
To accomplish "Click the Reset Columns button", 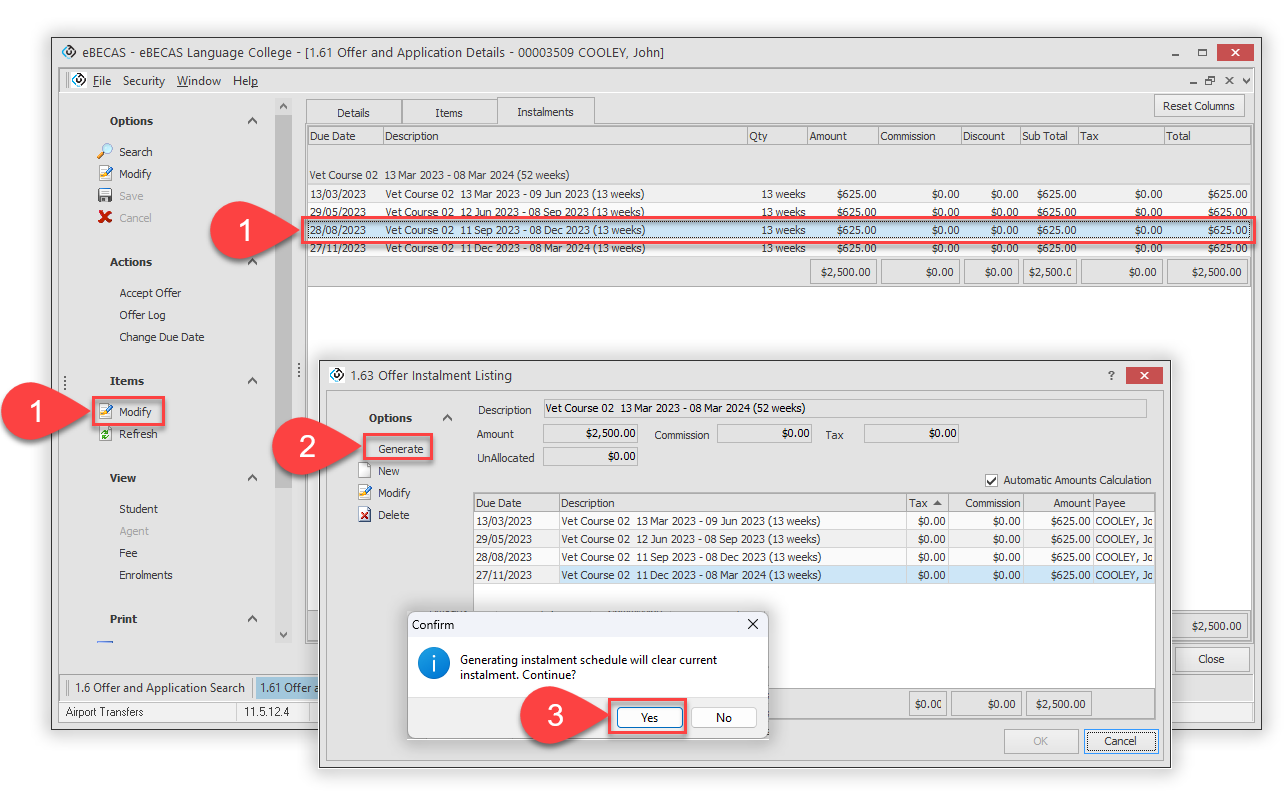I will click(x=1199, y=106).
